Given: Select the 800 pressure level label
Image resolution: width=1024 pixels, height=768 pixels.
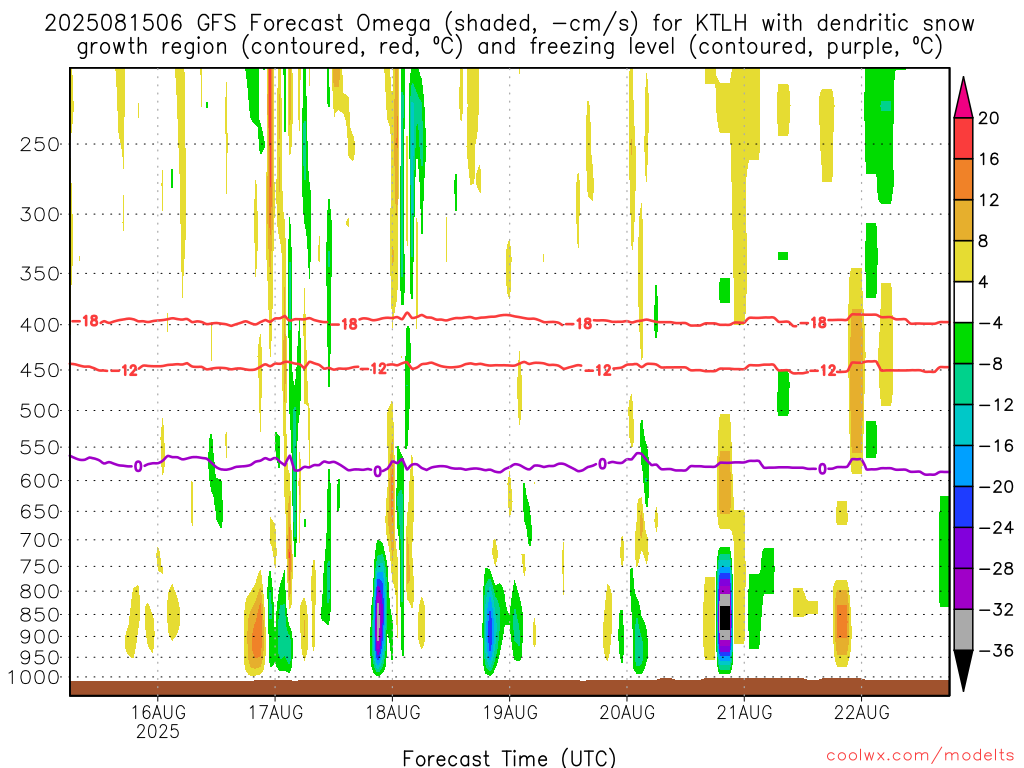Looking at the screenshot, I should (40, 592).
